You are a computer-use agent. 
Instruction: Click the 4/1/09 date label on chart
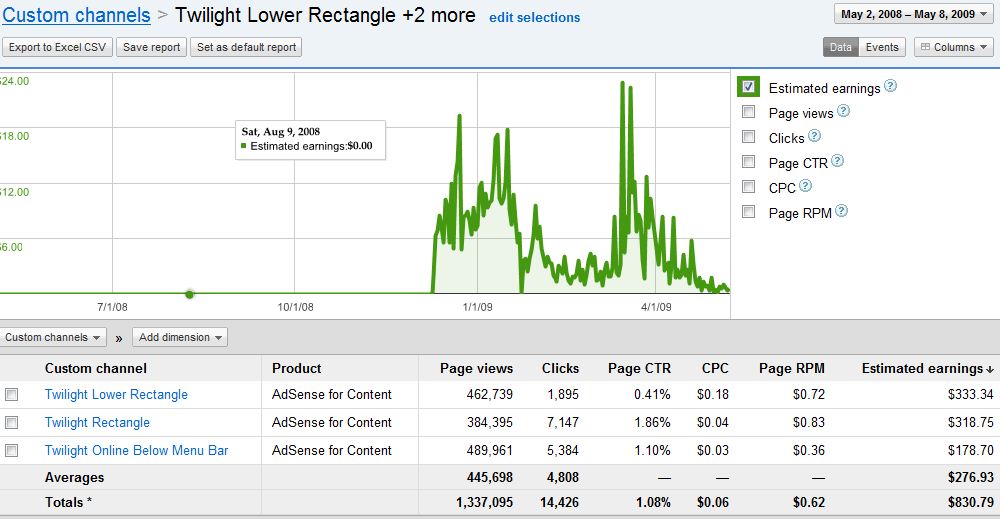[656, 307]
